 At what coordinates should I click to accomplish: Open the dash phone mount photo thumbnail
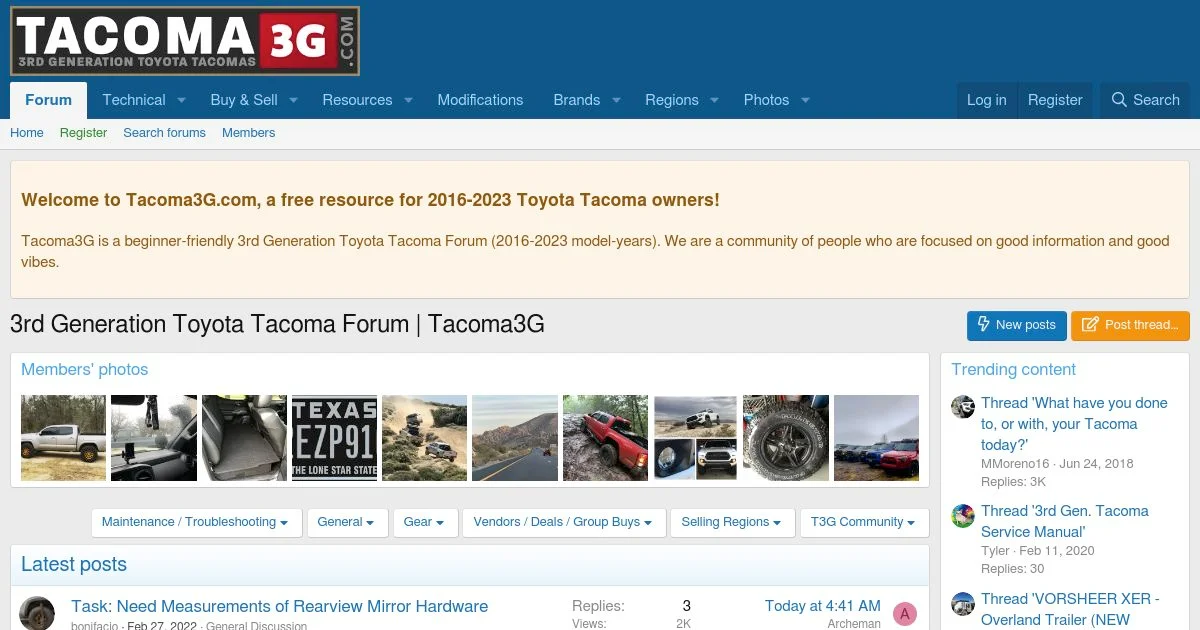coord(154,438)
